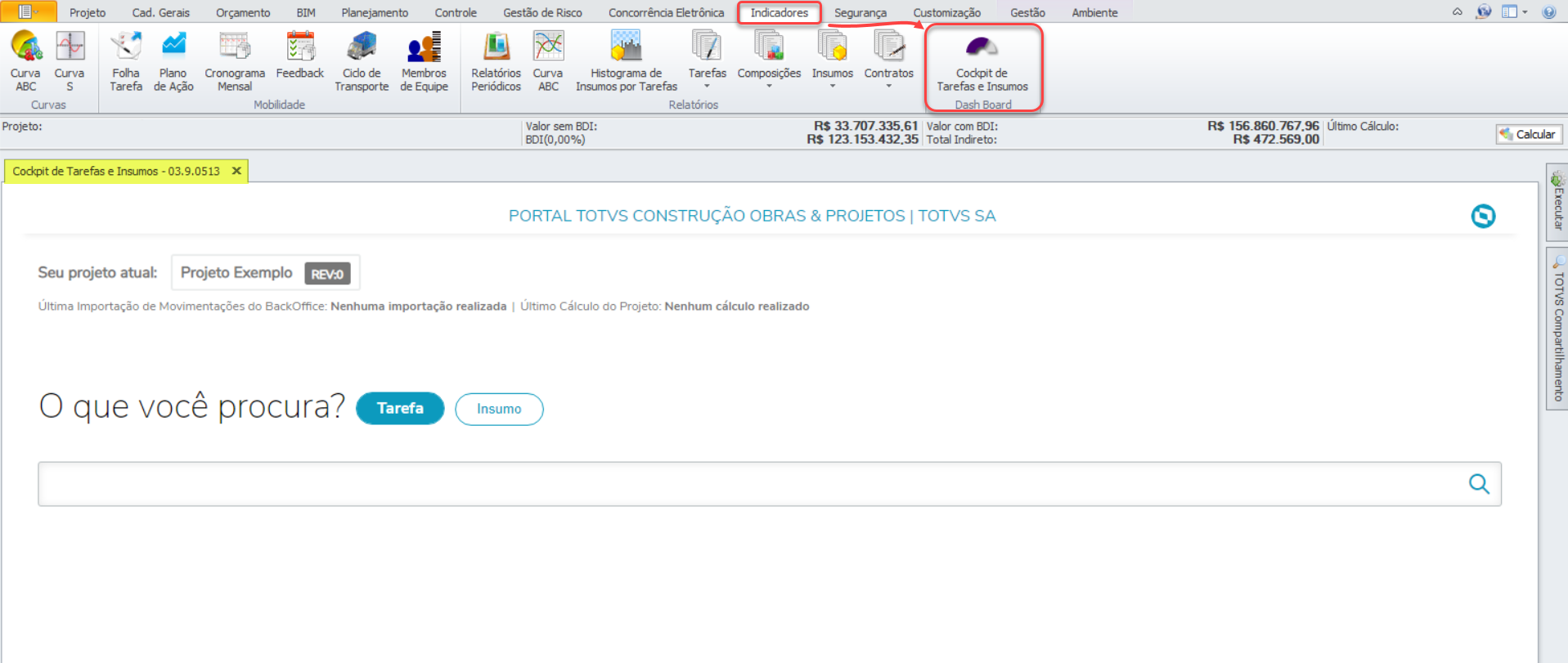Click 'Nenhuma importação realizada' text

(x=418, y=306)
